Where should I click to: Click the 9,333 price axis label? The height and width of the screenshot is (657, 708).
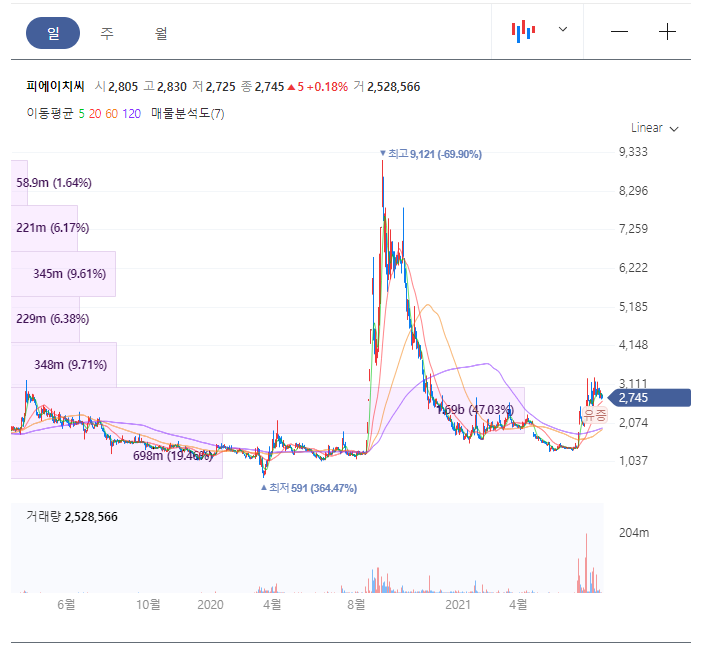tap(633, 152)
